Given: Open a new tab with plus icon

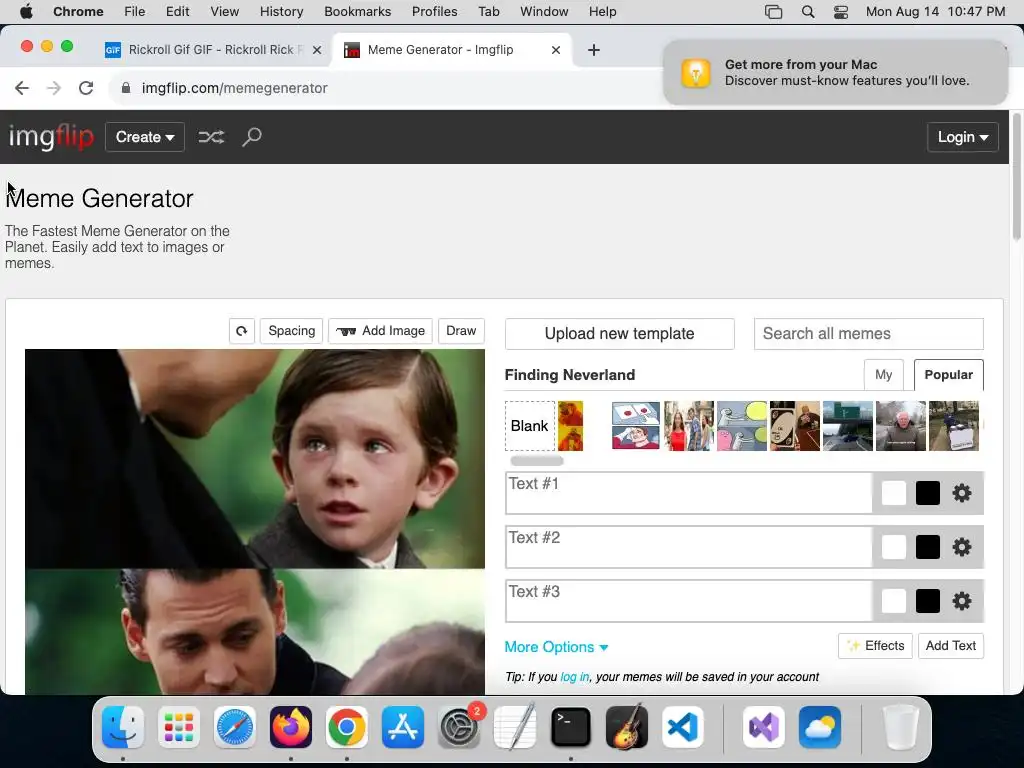Looking at the screenshot, I should pyautogui.click(x=594, y=50).
